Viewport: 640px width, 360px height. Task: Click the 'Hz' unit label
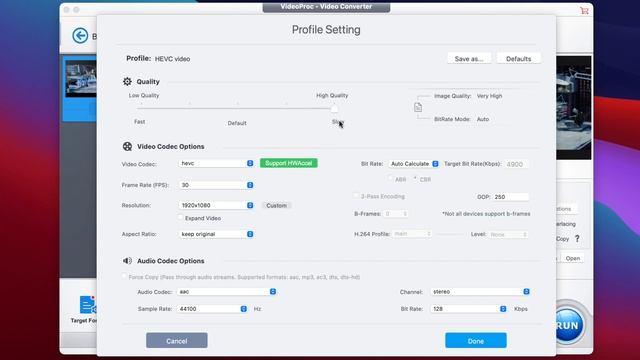coord(257,309)
